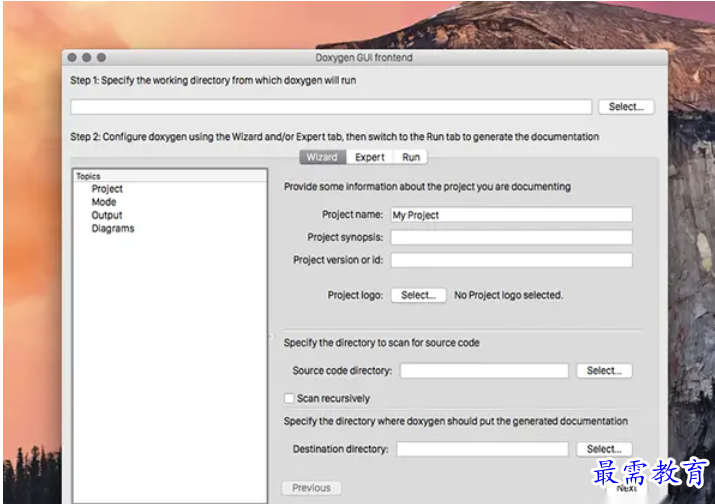Click the Project synopsis field
715x504 pixels.
(x=511, y=237)
